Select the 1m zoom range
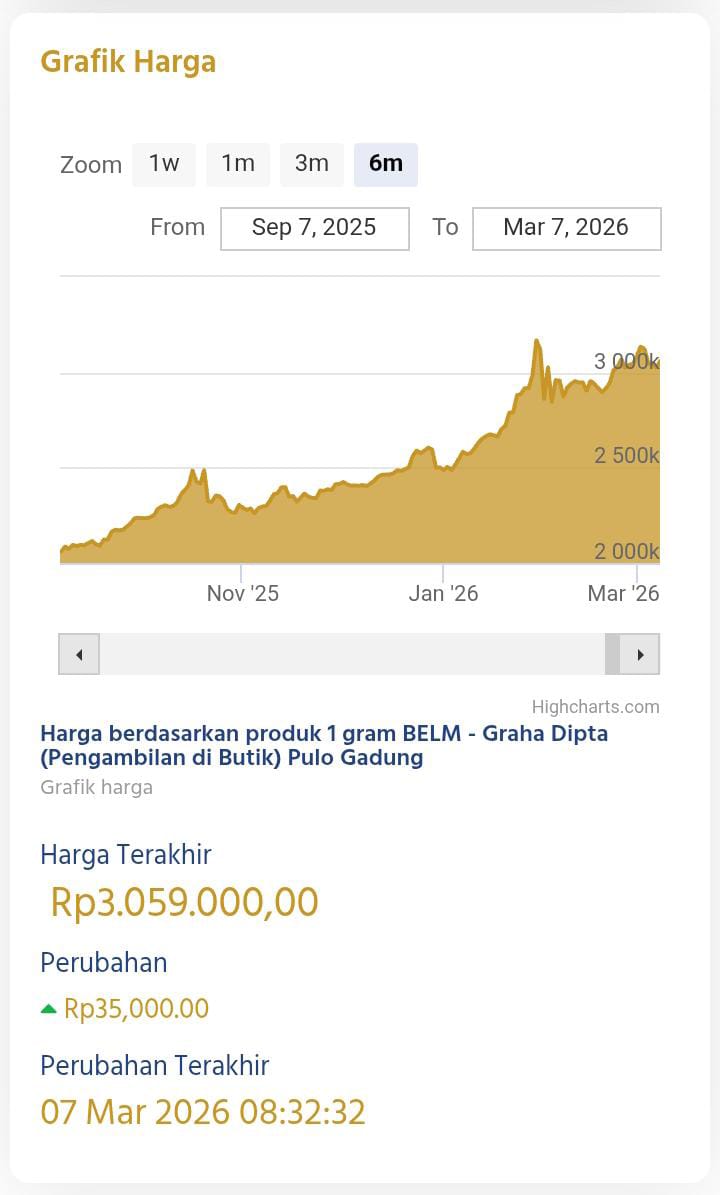Image resolution: width=720 pixels, height=1195 pixels. click(238, 164)
